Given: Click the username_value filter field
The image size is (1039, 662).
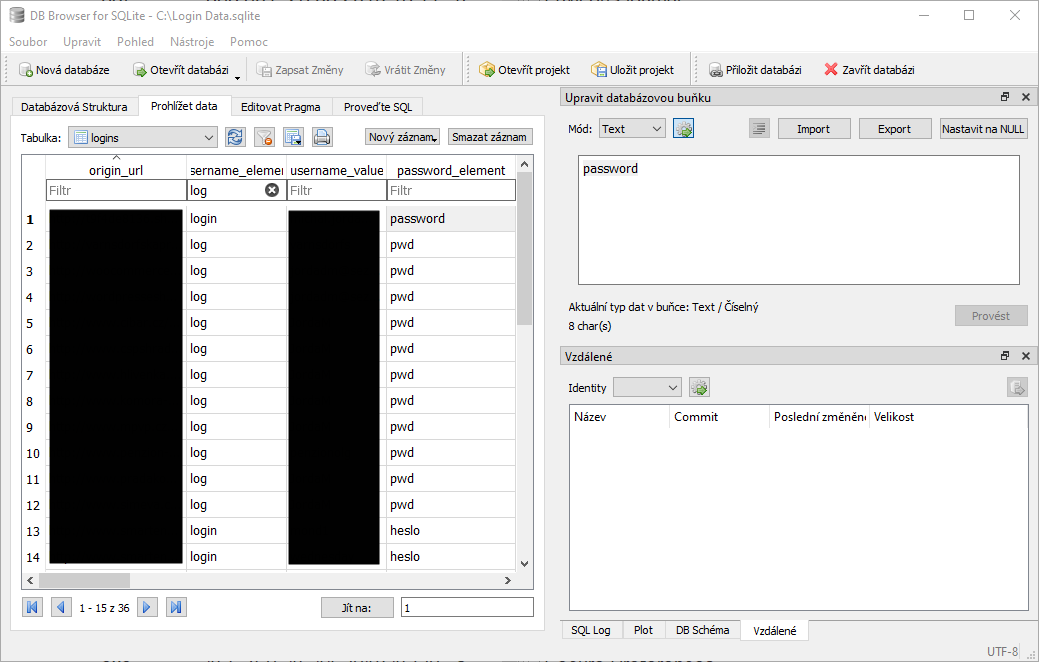Looking at the screenshot, I should tap(337, 191).
